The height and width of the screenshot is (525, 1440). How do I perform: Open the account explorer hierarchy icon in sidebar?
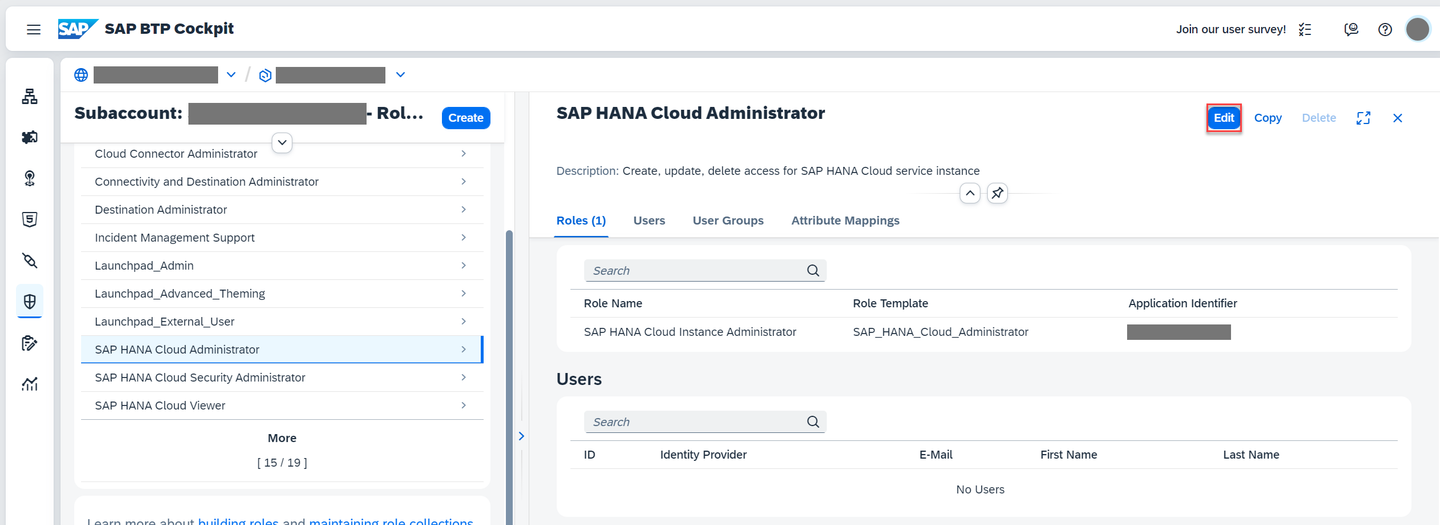[30, 96]
